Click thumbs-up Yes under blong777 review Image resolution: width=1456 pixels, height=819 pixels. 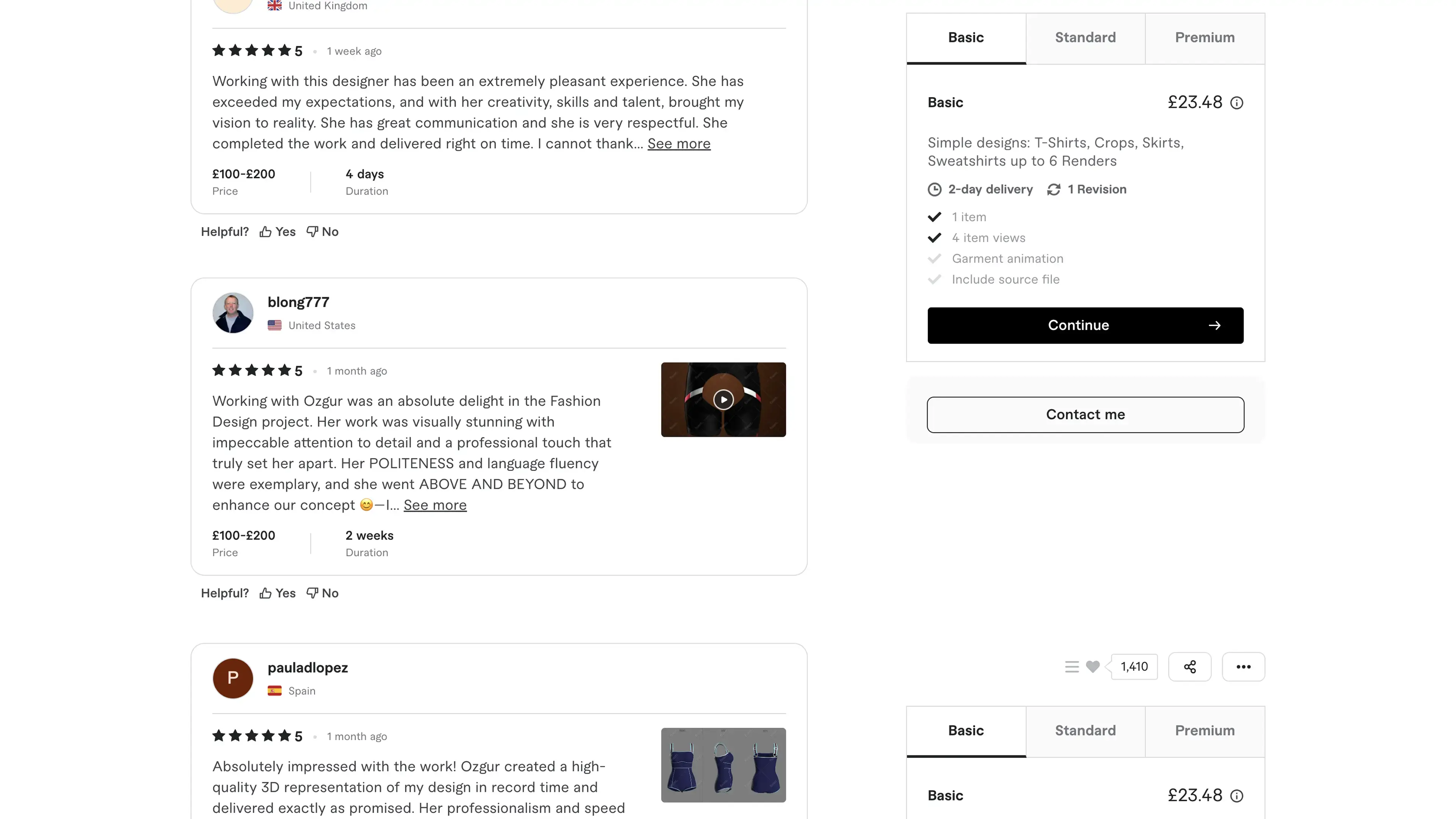click(x=278, y=593)
